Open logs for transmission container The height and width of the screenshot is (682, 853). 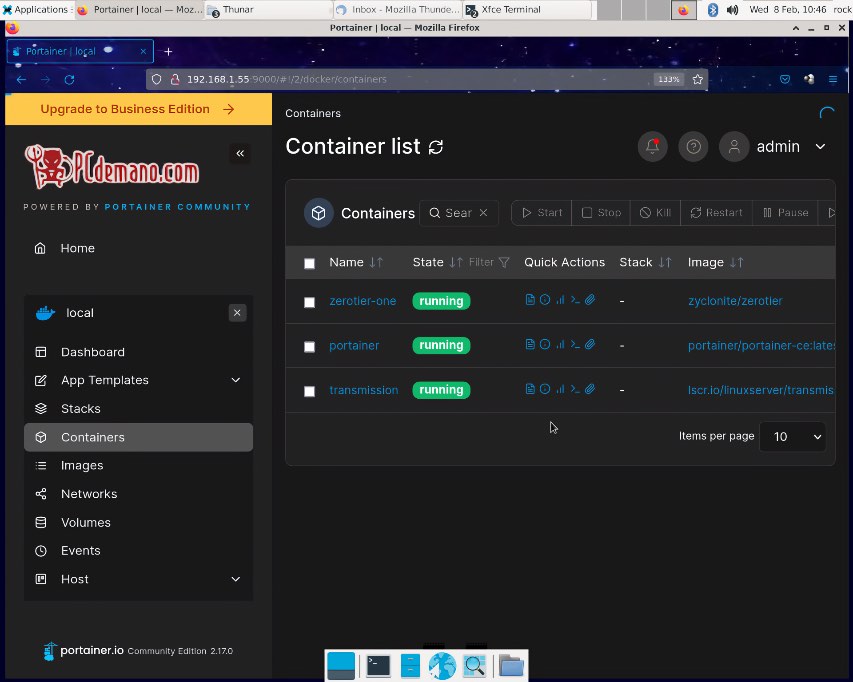click(530, 389)
